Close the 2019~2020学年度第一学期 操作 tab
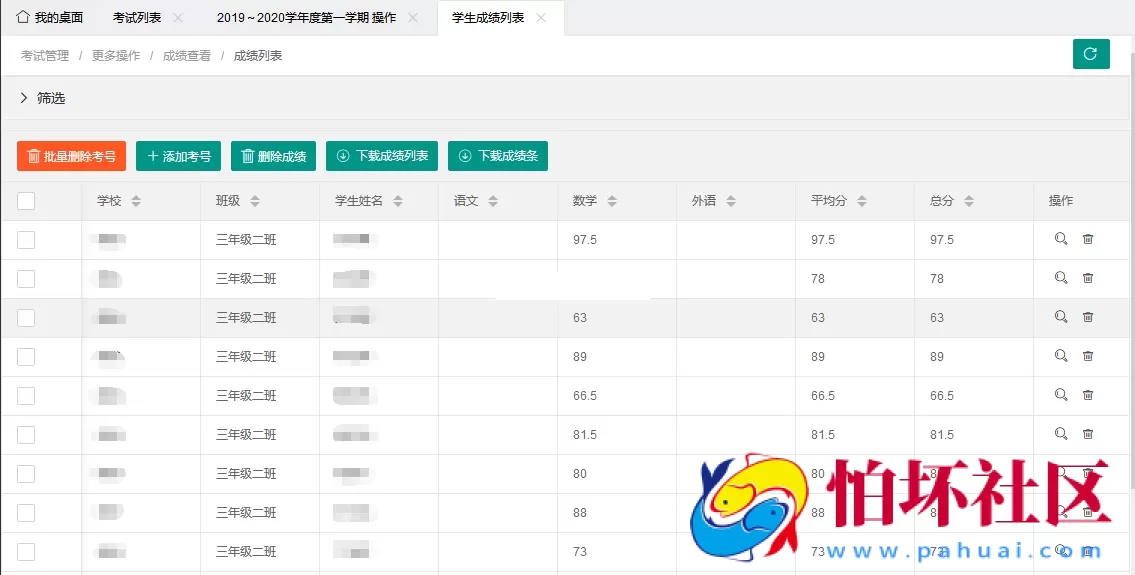Image resolution: width=1135 pixels, height=575 pixels. 413,17
